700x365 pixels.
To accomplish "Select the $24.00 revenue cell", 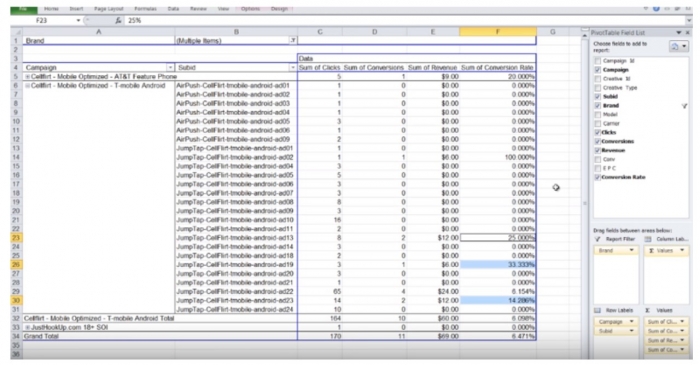I will point(433,291).
